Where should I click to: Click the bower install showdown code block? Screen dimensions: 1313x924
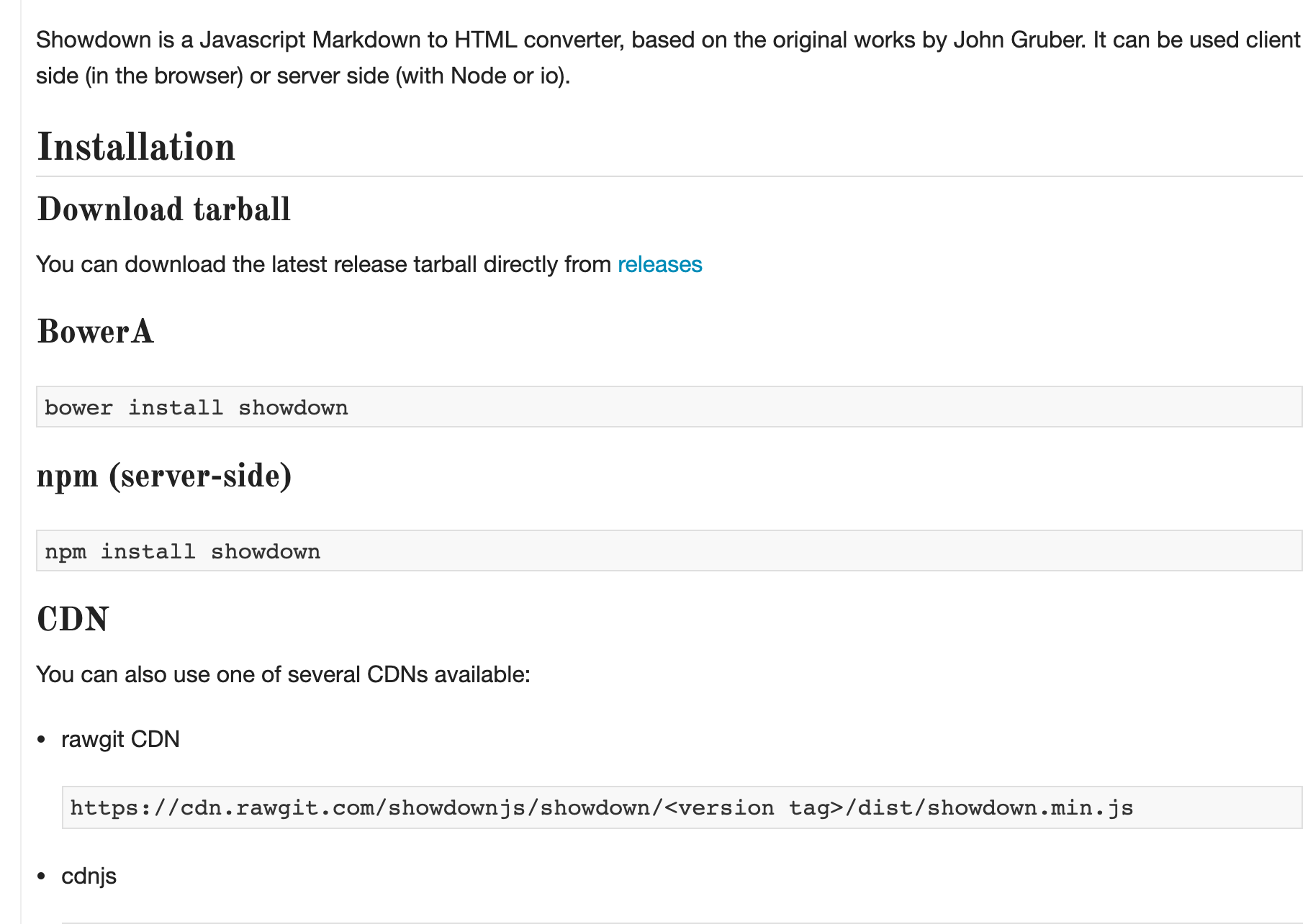[x=669, y=407]
